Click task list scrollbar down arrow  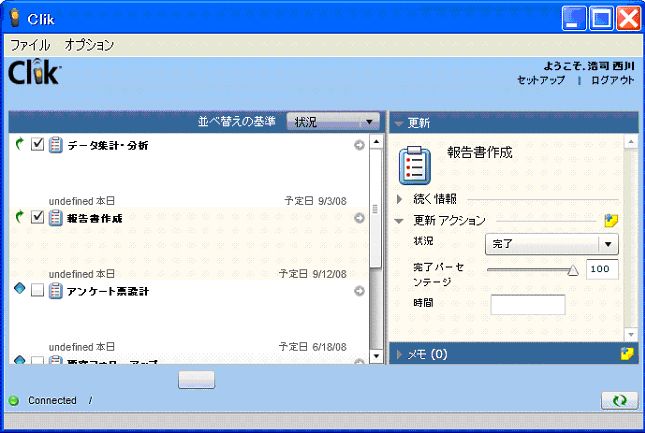tap(376, 356)
